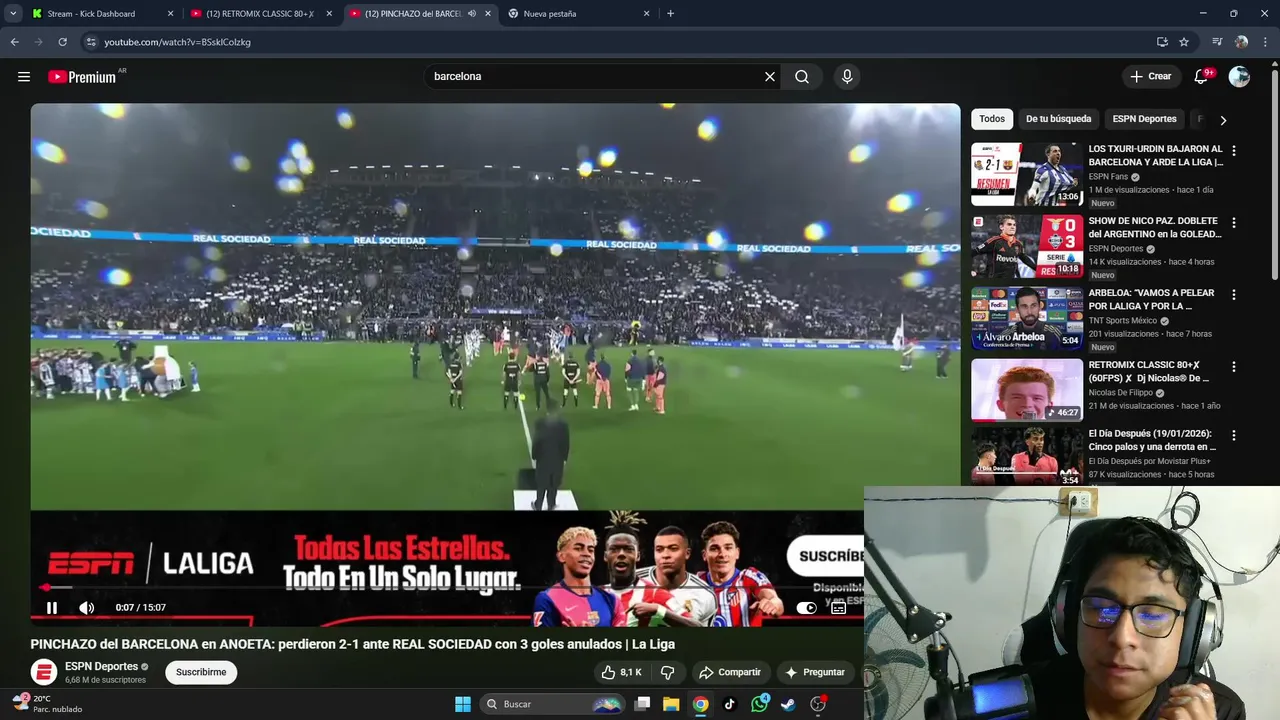Screen dimensions: 1280x720
Task: Share the video with Compartir
Action: (730, 672)
